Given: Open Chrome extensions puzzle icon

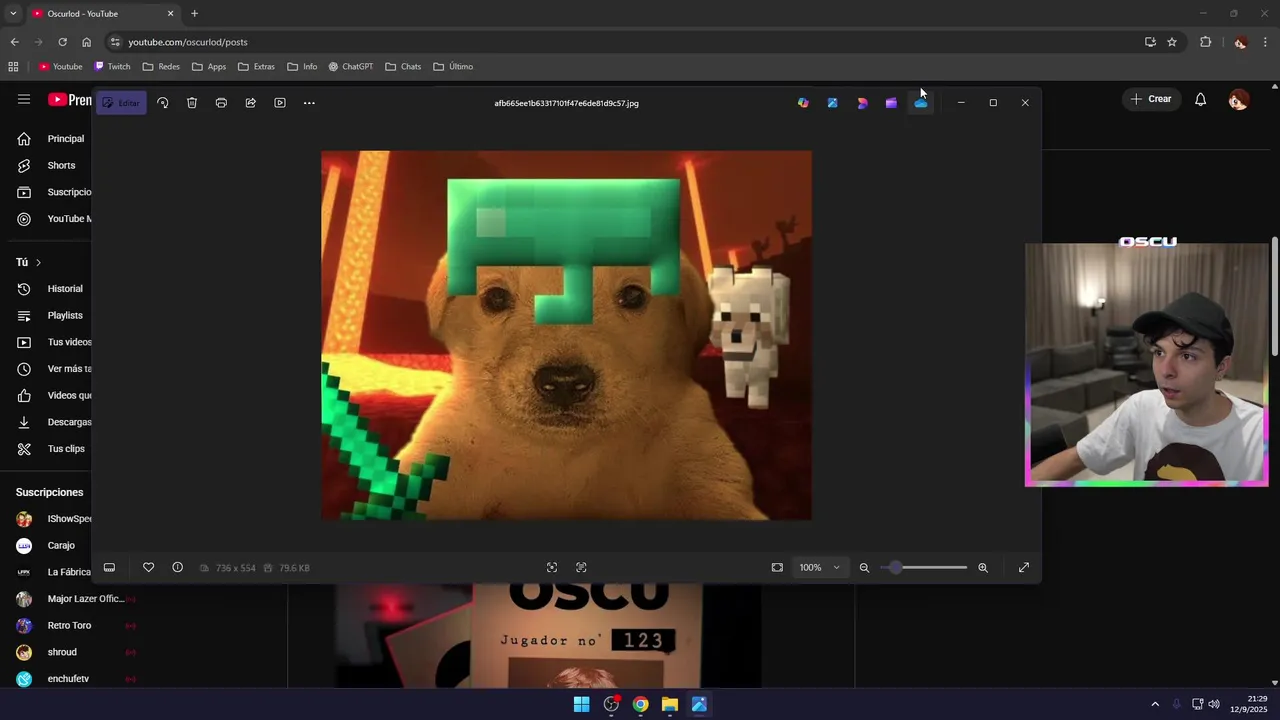Looking at the screenshot, I should [1205, 42].
